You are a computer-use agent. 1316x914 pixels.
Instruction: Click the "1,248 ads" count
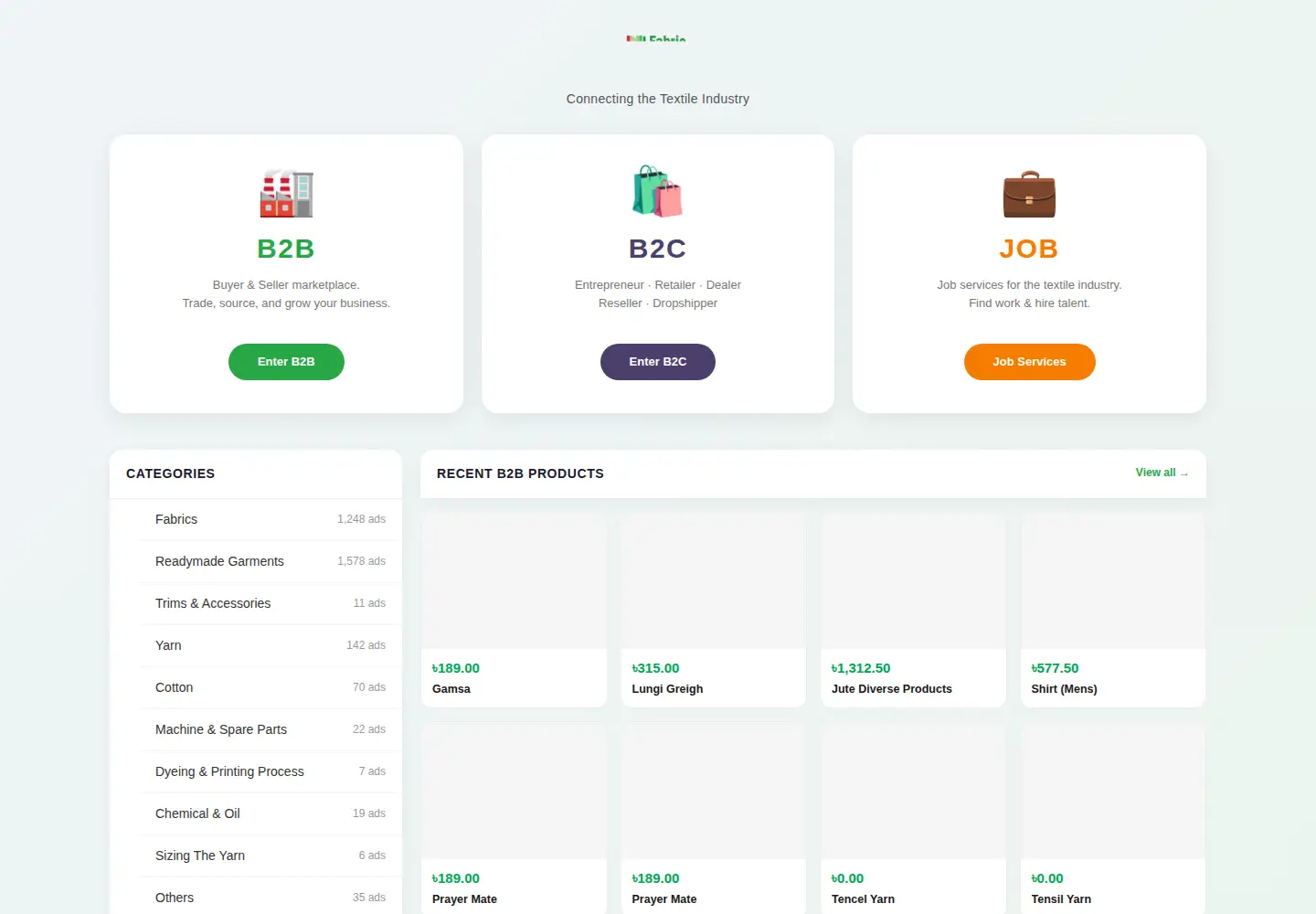361,519
